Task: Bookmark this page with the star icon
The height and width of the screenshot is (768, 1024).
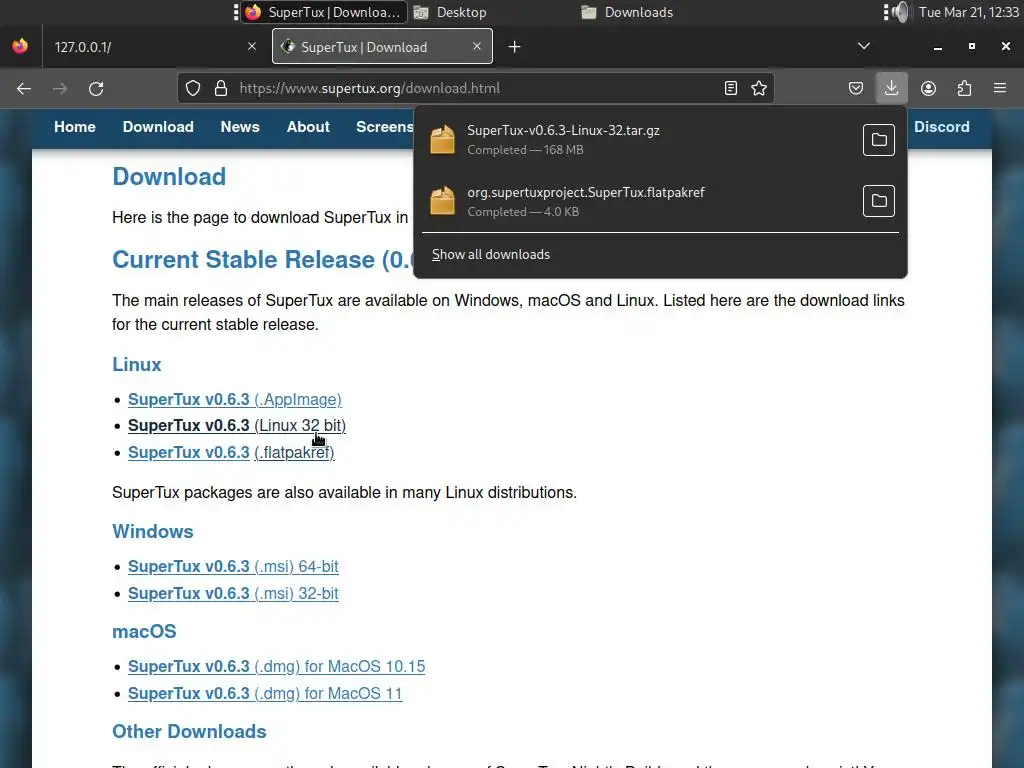Action: point(759,88)
